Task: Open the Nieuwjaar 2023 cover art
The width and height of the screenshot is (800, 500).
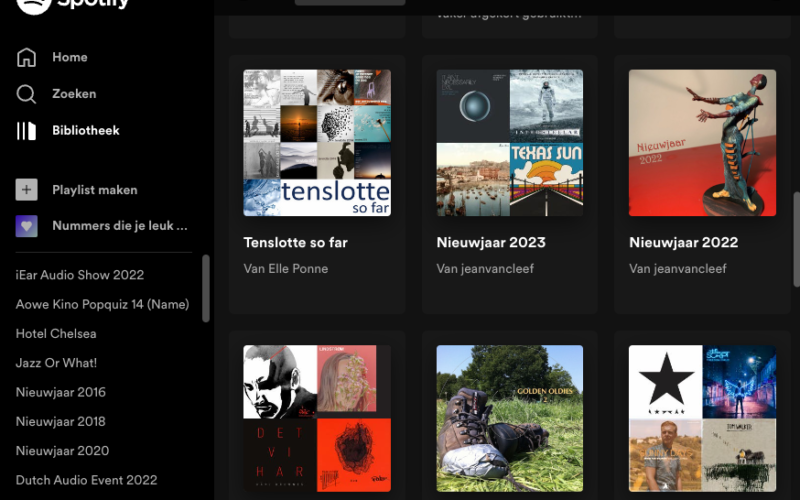Action: [510, 143]
